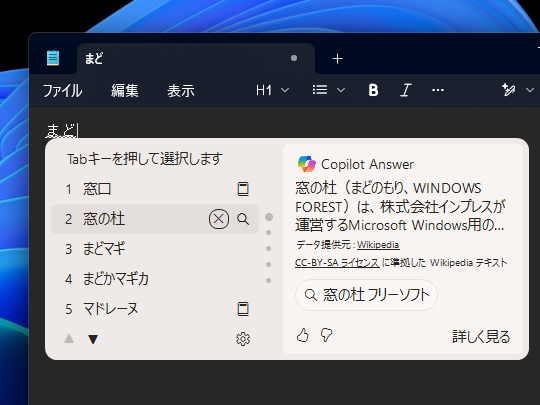Open the Wikipedia source link
The width and height of the screenshot is (540, 405).
pyautogui.click(x=378, y=245)
